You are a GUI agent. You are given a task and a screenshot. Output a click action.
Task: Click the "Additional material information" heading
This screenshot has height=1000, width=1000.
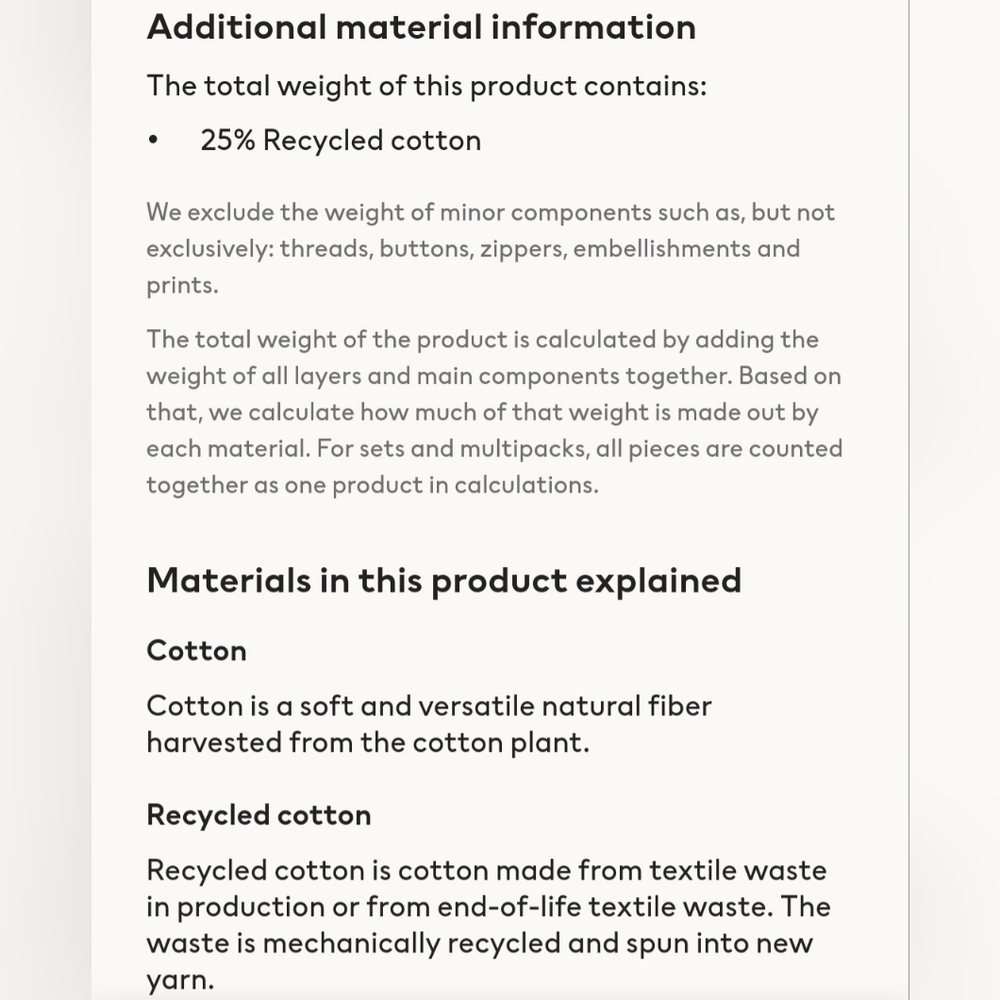point(421,27)
